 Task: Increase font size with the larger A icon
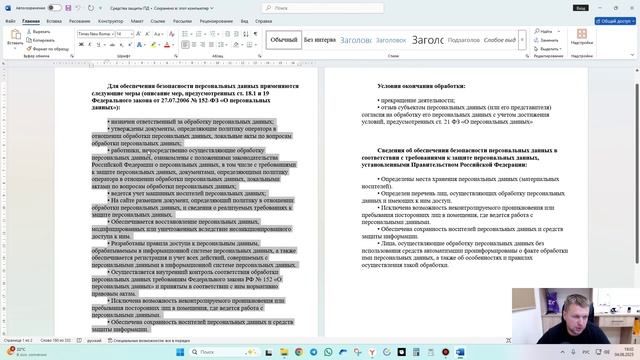[138, 34]
